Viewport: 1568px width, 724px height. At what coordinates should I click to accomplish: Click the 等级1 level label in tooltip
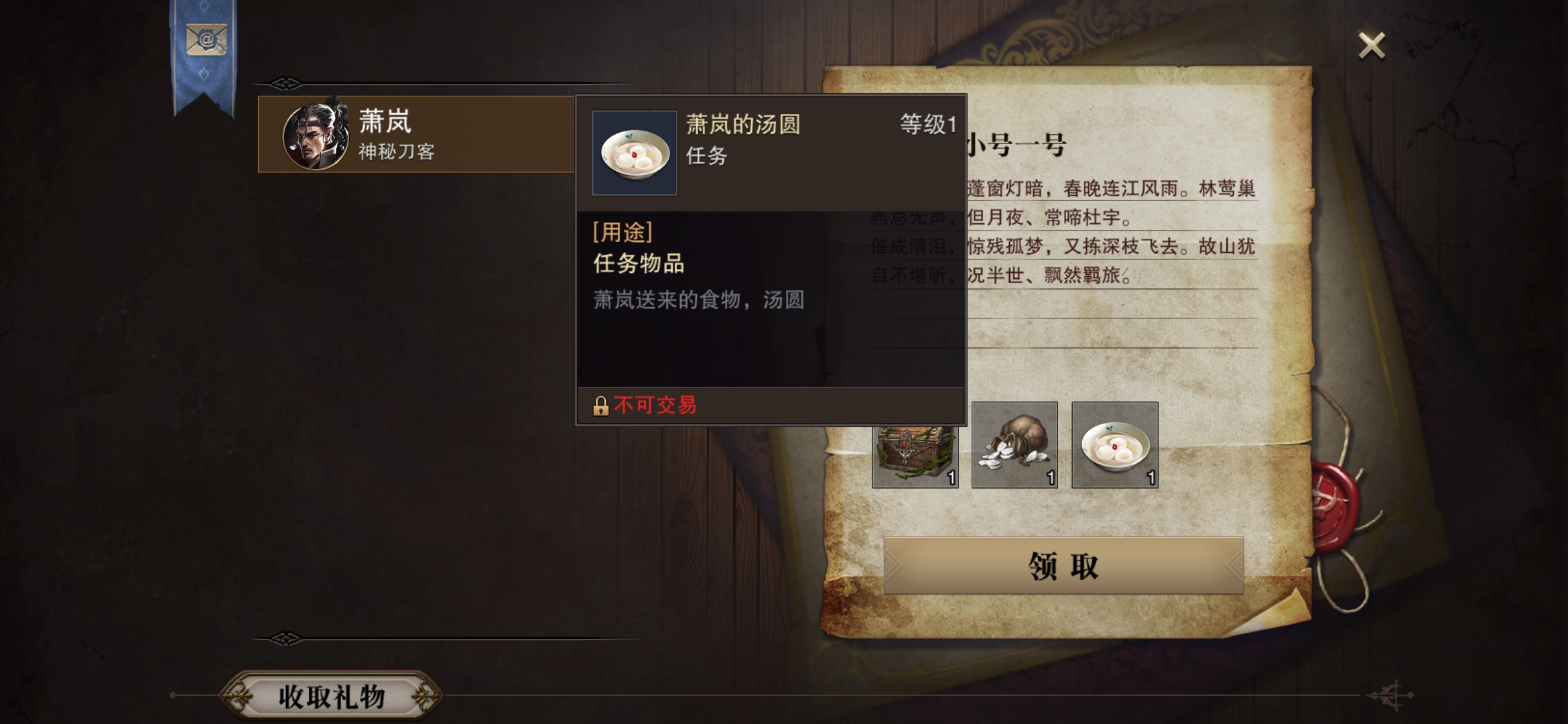coord(928,124)
